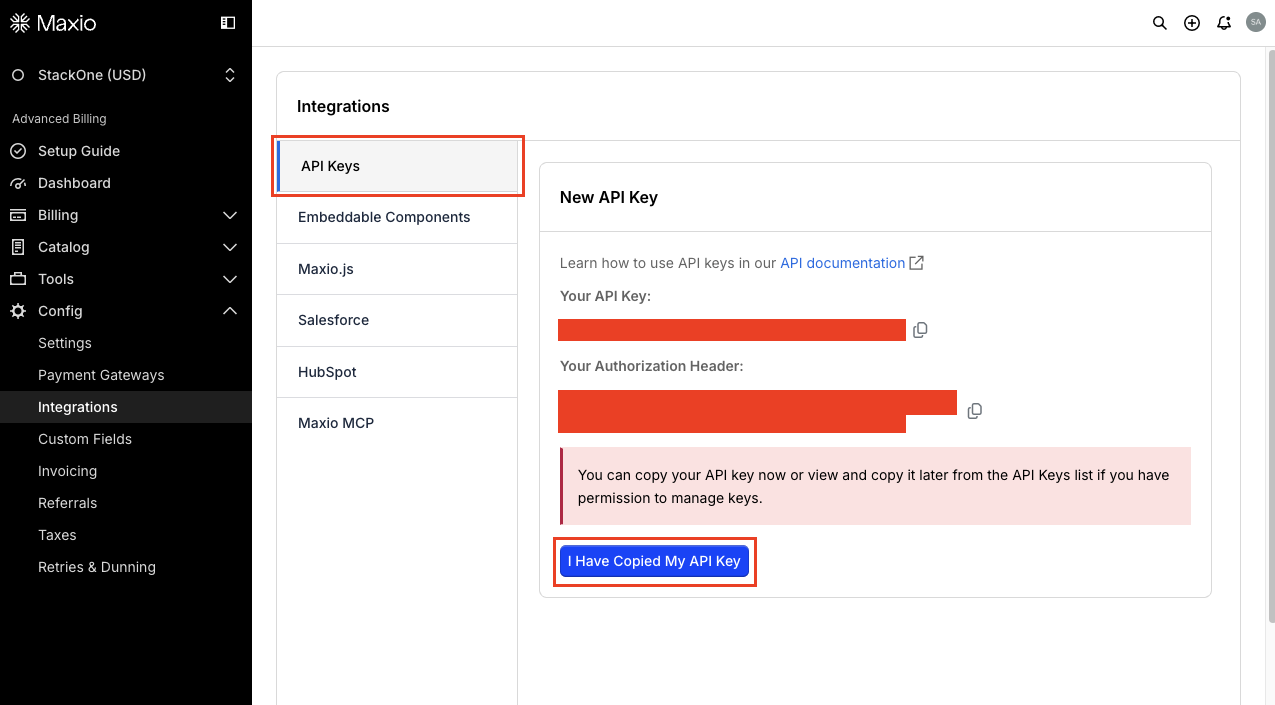Click the Your API Key label
Viewport: 1275px width, 705px height.
[605, 296]
